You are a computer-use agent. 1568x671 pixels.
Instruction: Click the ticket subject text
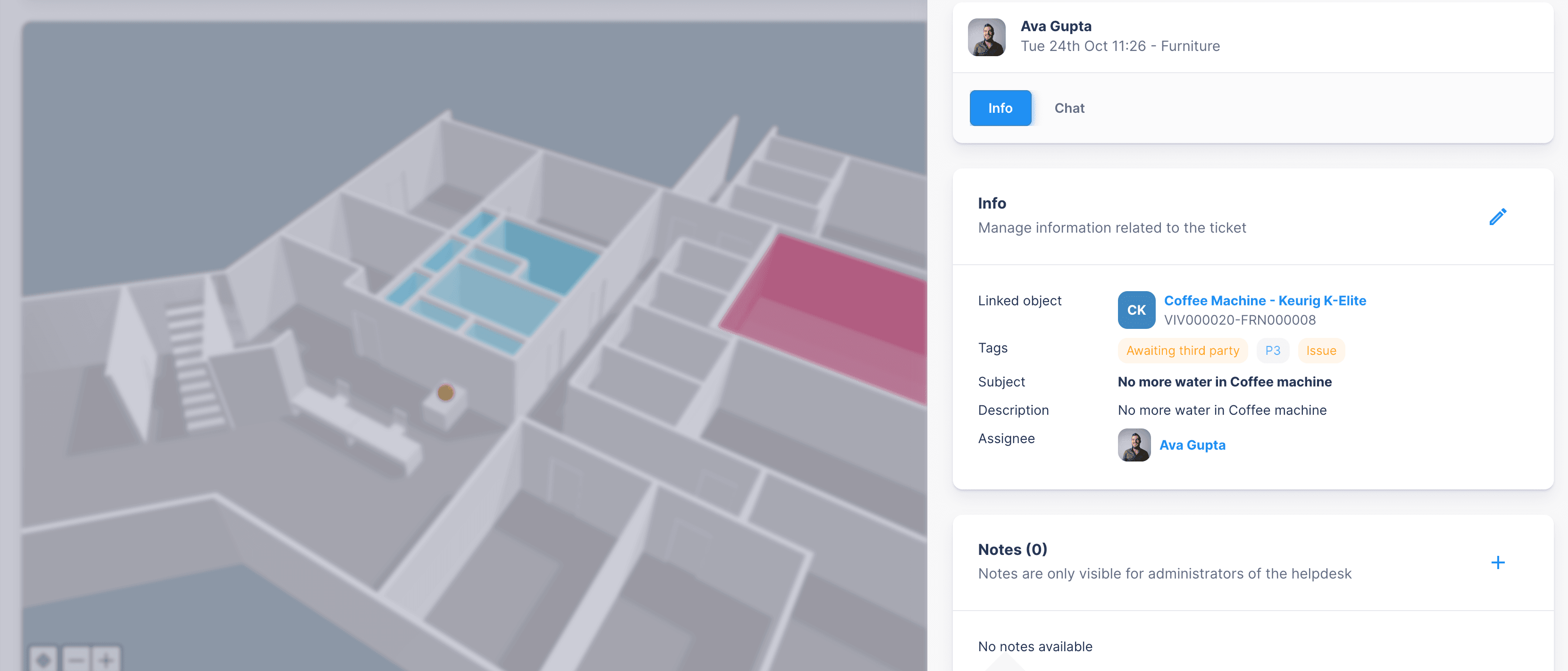coord(1224,382)
